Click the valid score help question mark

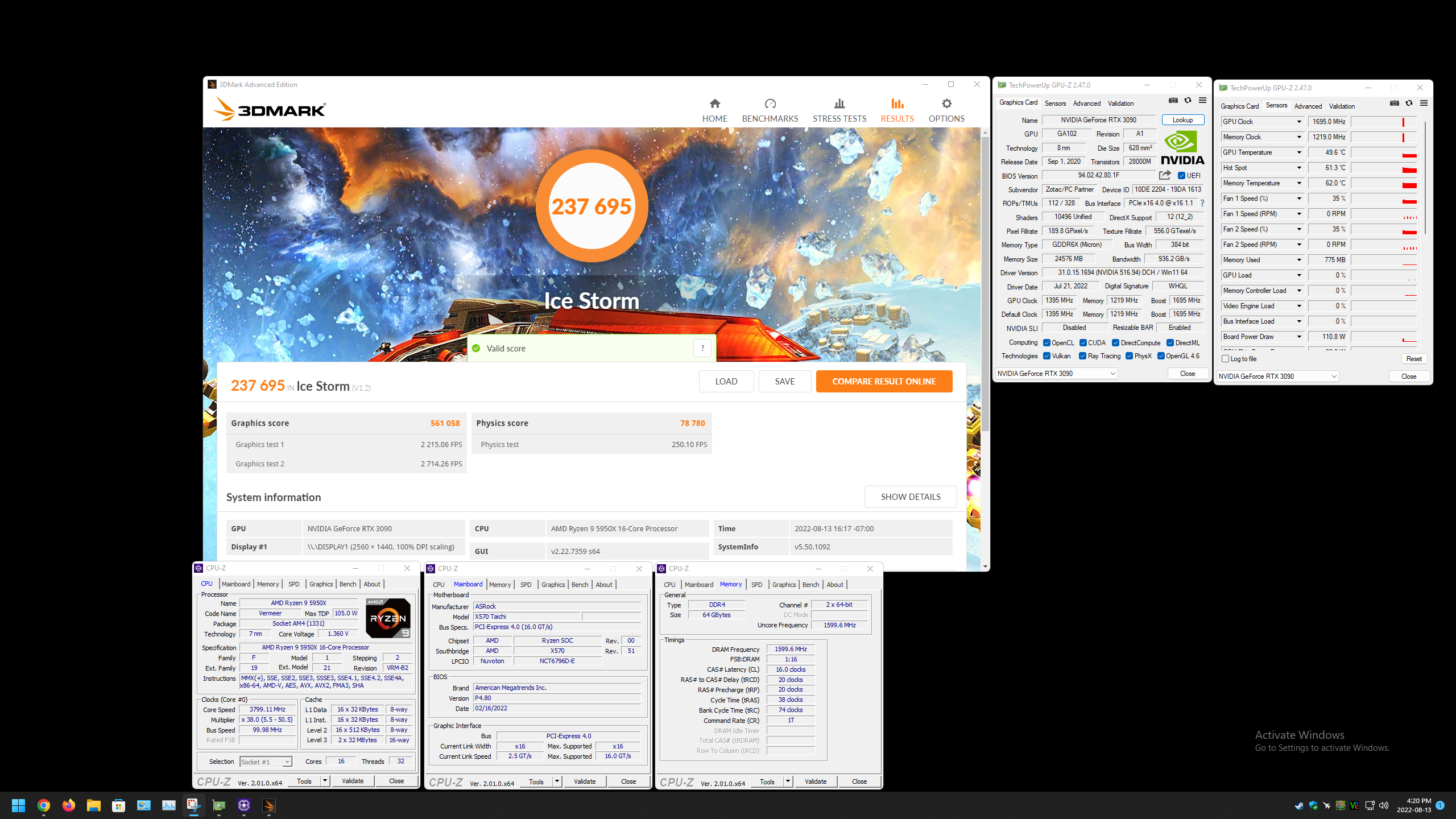[702, 348]
